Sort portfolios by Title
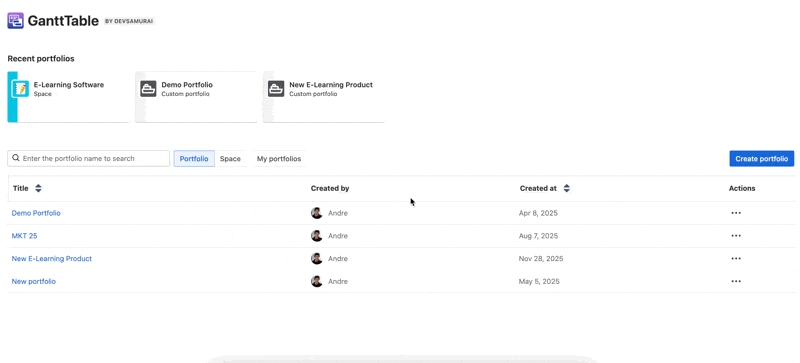This screenshot has width=800, height=363. click(x=38, y=188)
